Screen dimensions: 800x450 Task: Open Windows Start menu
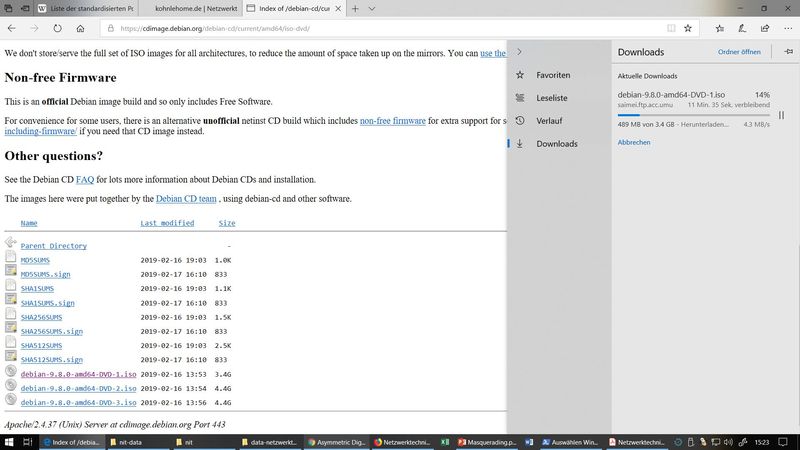pos(9,442)
